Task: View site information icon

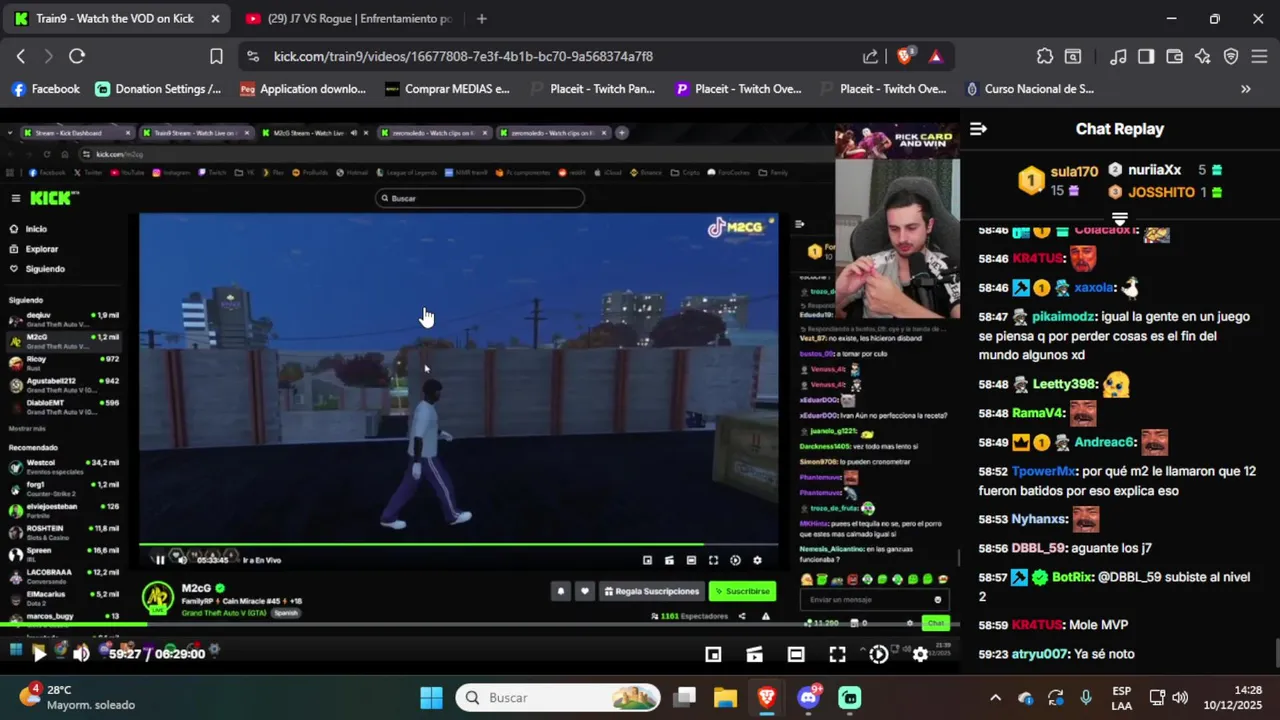Action: [252, 57]
